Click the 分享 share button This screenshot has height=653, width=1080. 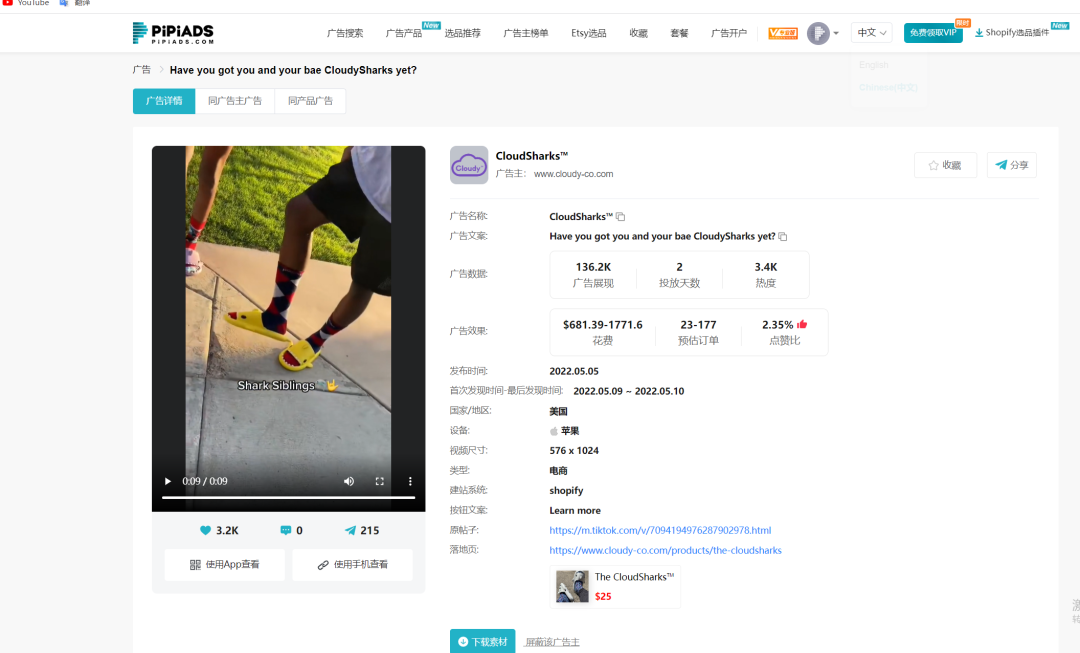click(1012, 165)
